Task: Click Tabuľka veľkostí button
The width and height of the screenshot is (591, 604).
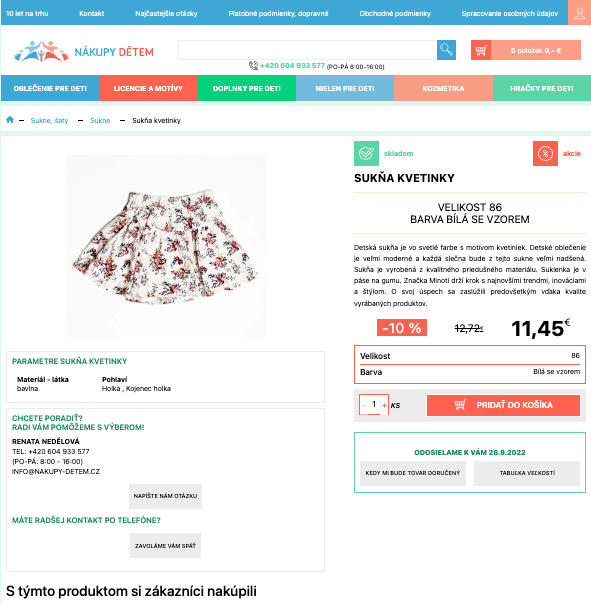Action: pos(527,473)
